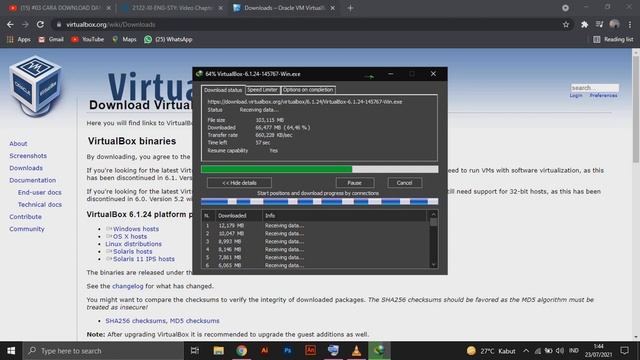
Task: Click the OS X hosts link
Action: tap(130, 236)
